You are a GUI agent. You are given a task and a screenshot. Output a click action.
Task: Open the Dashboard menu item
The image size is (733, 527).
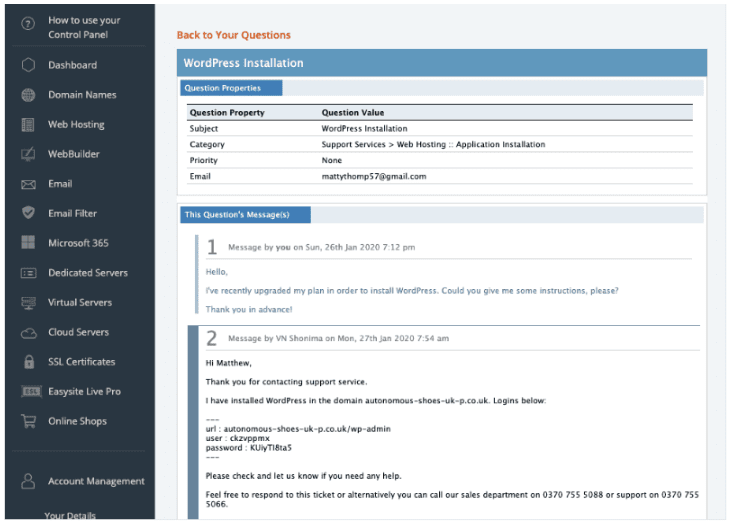pos(72,65)
